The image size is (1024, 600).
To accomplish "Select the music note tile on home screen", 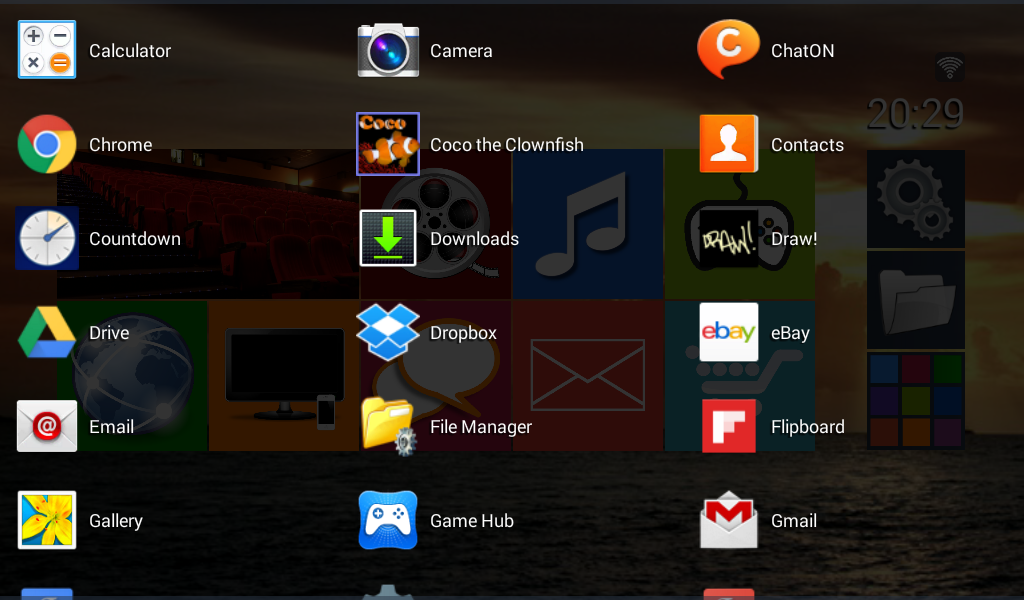I will [x=588, y=224].
